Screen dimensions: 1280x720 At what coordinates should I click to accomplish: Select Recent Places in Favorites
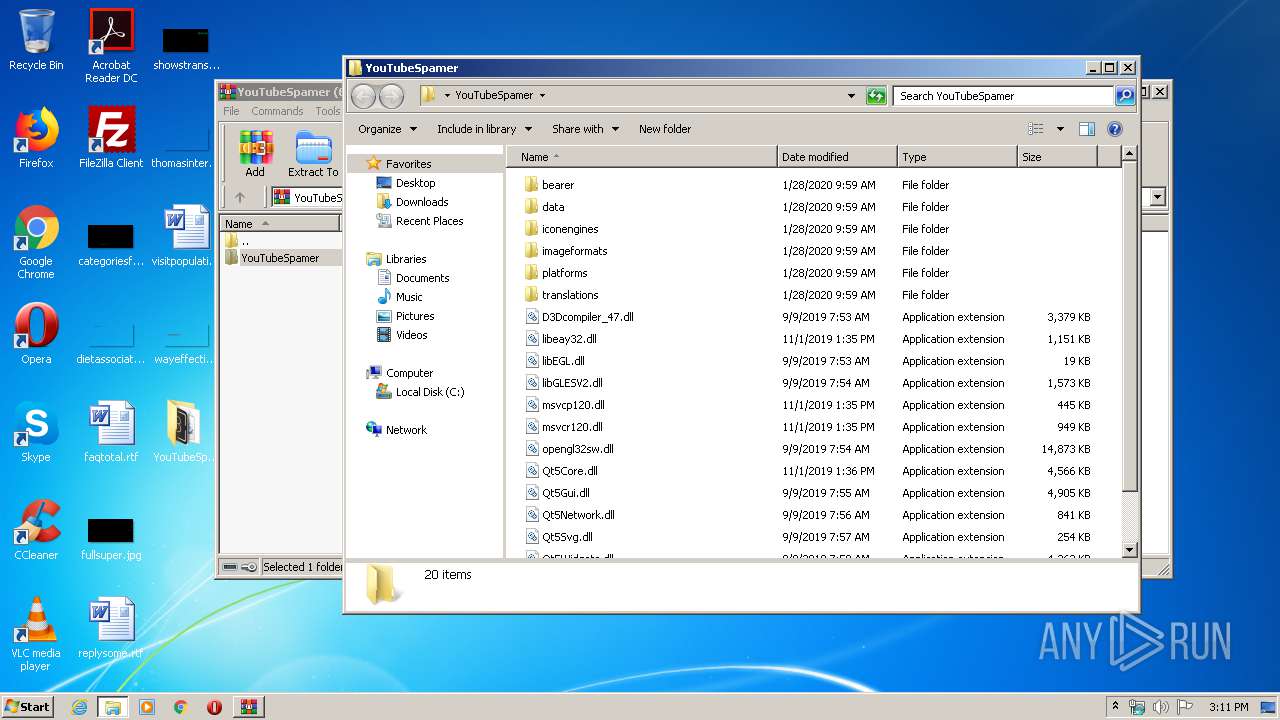pyautogui.click(x=429, y=221)
